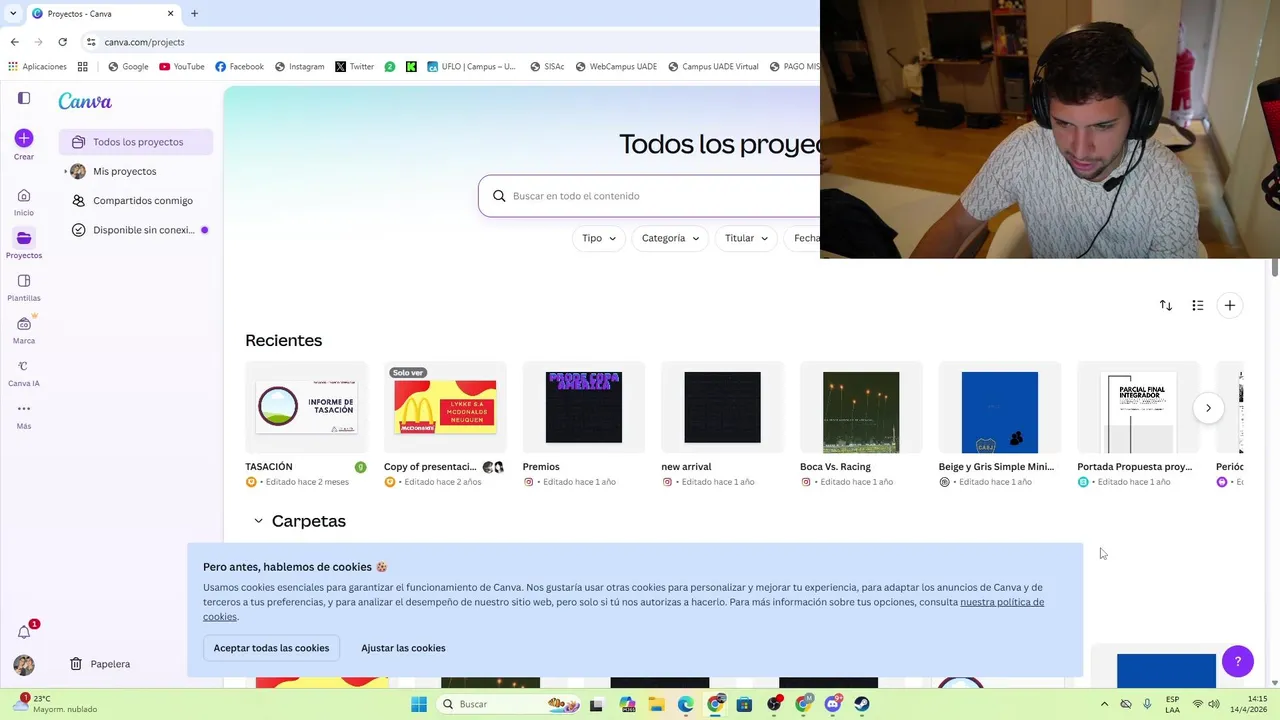Collapse the Carpetas section chevron
This screenshot has height=720, width=1280.
coord(258,521)
